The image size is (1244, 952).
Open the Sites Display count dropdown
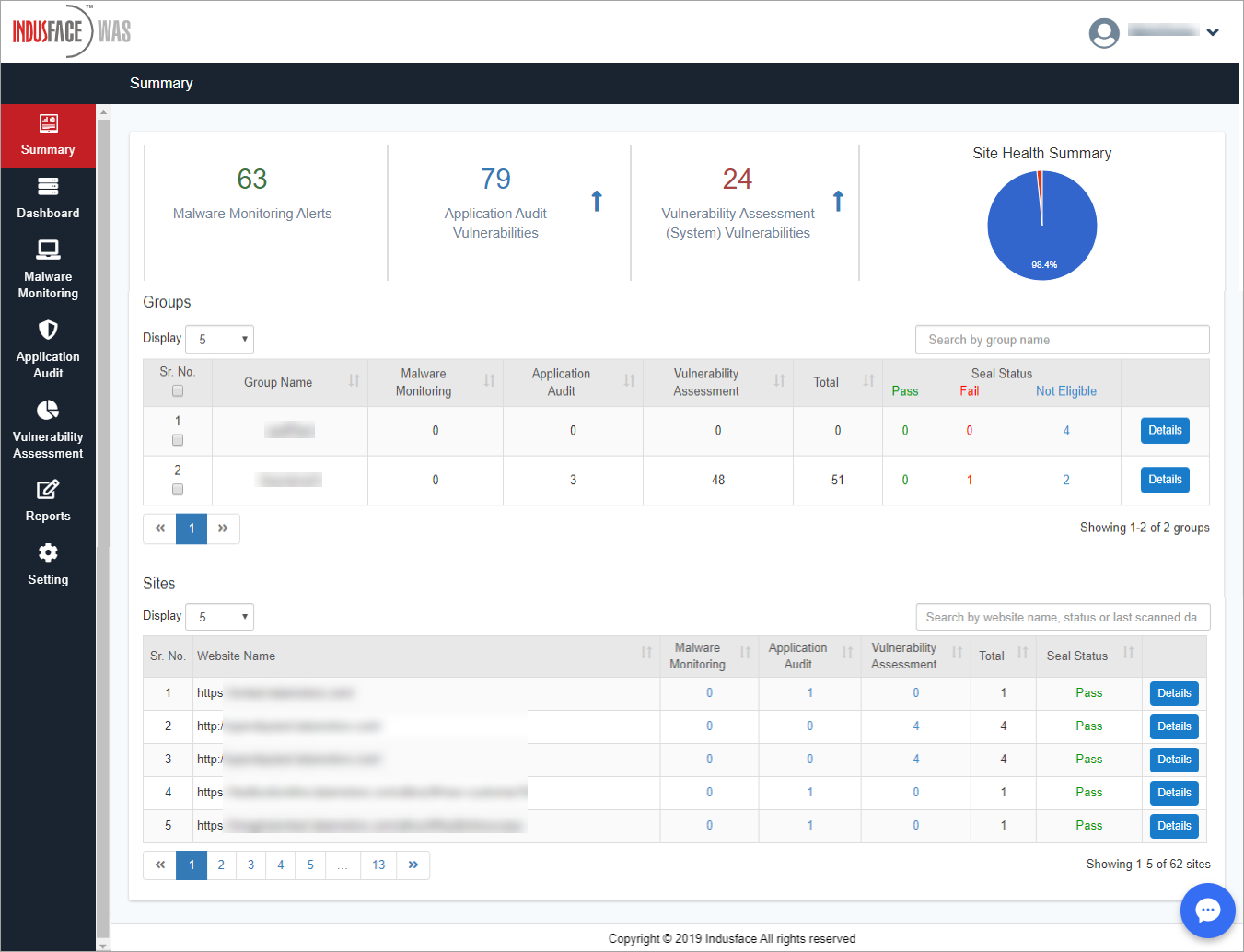pos(219,617)
